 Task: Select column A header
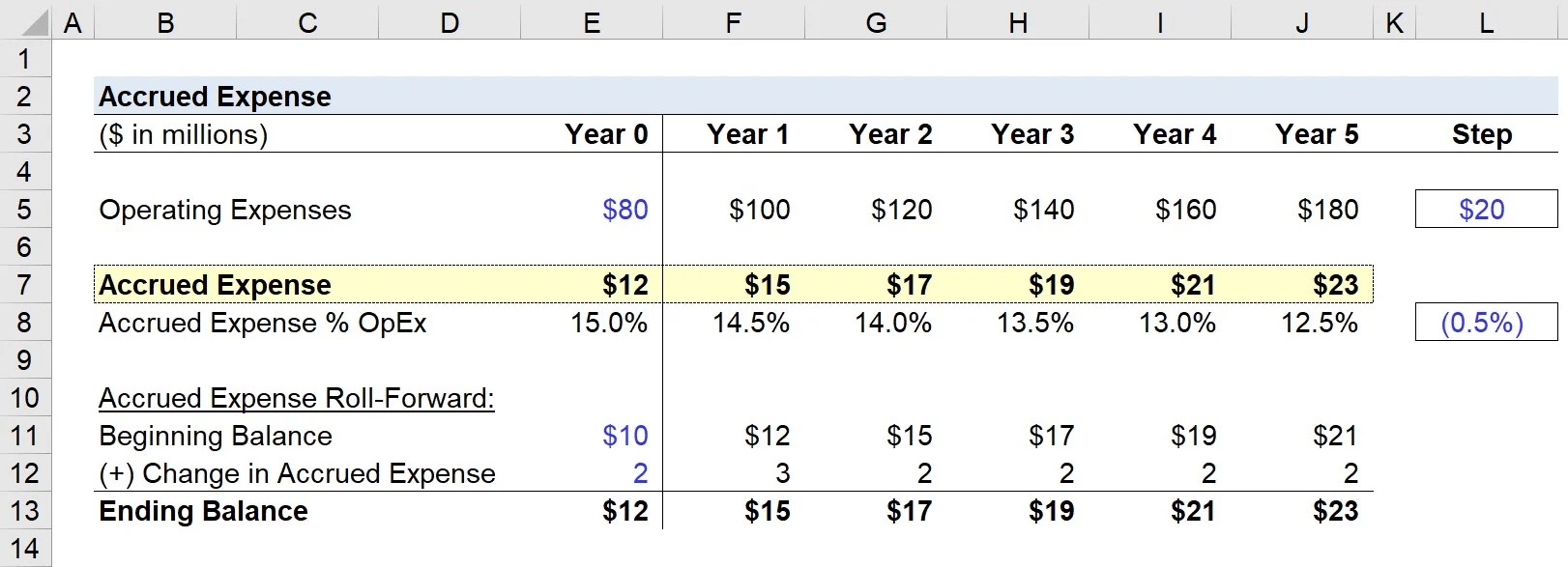tap(73, 23)
